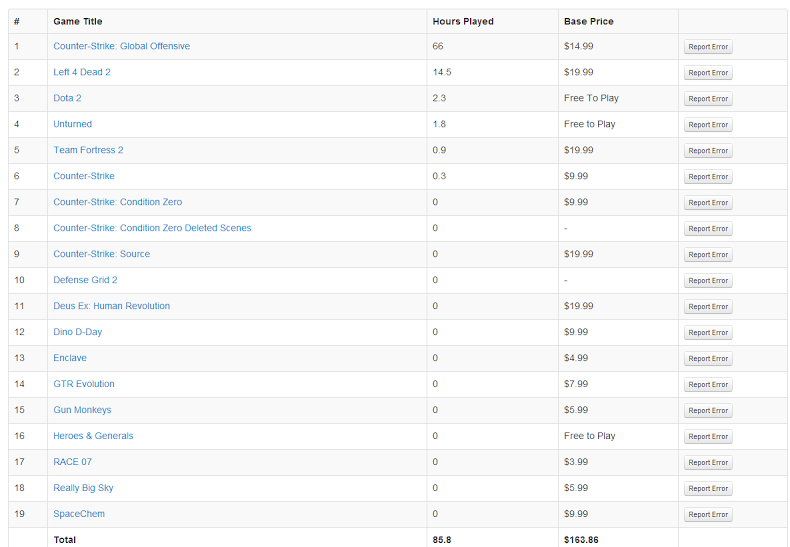Report Error for Defense Grid 2
Image resolution: width=790 pixels, height=547 pixels.
(x=708, y=281)
